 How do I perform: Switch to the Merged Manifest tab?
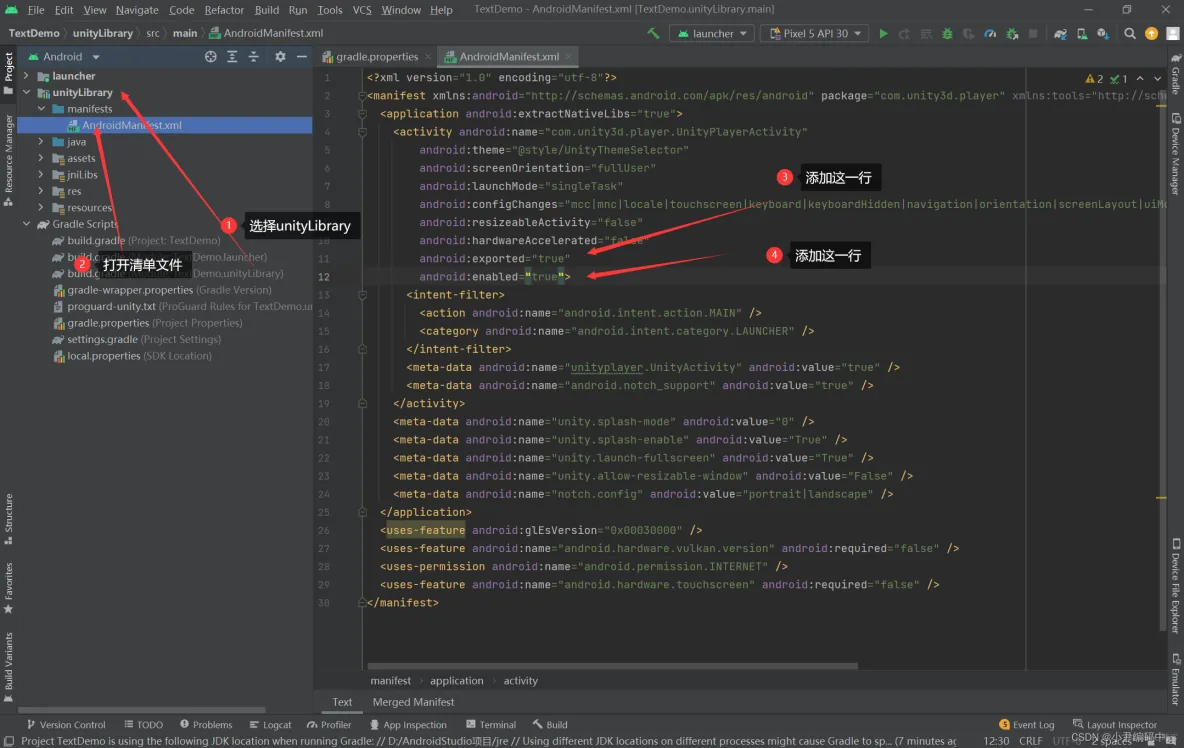click(413, 702)
